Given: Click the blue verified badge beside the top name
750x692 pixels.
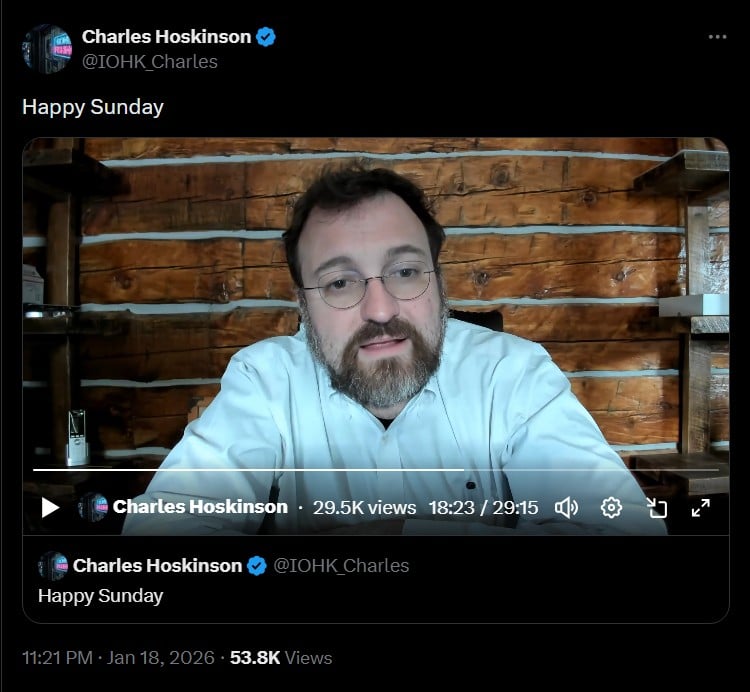Looking at the screenshot, I should tap(265, 37).
